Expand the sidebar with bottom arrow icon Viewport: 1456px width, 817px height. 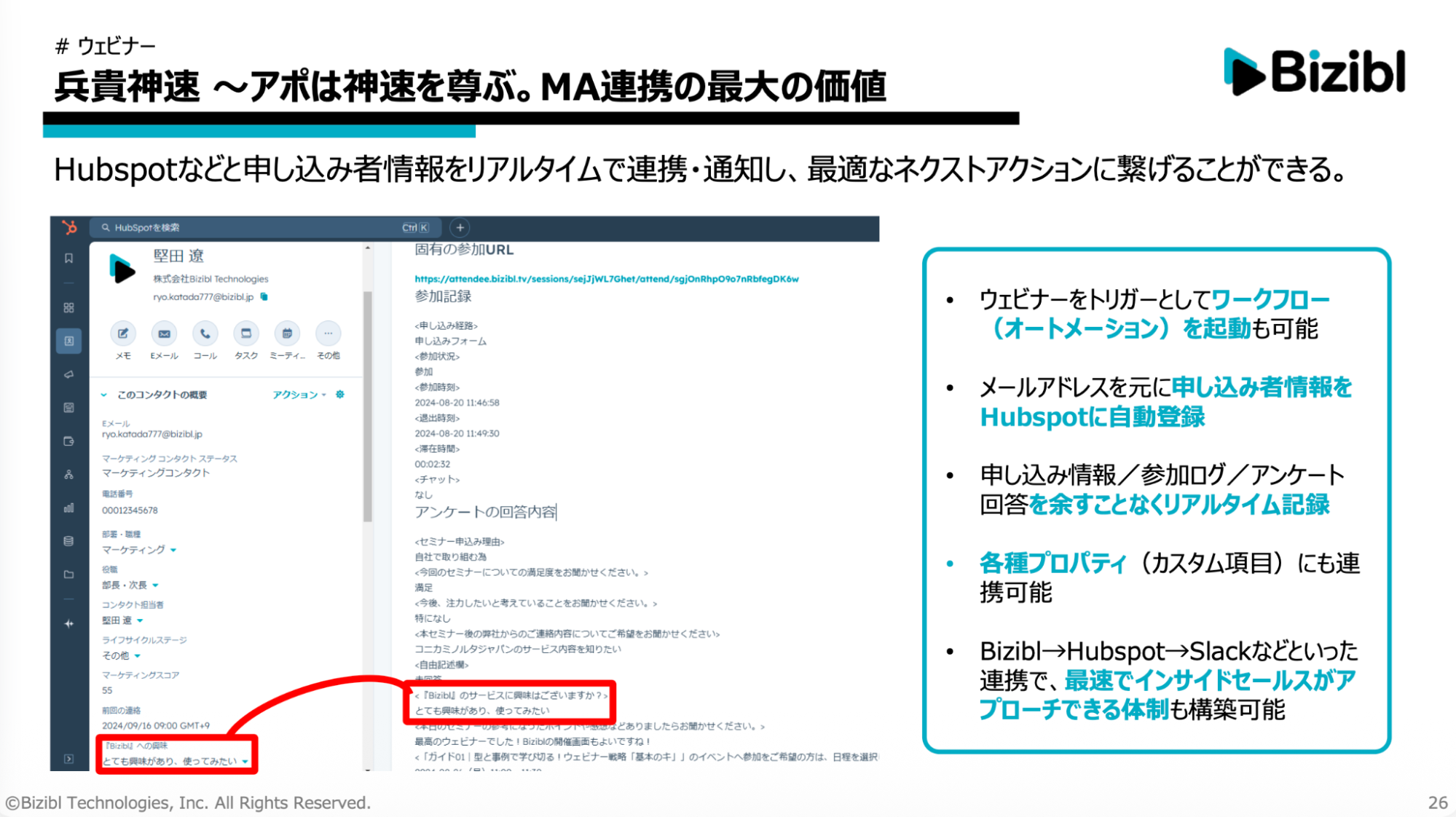pyautogui.click(x=68, y=759)
